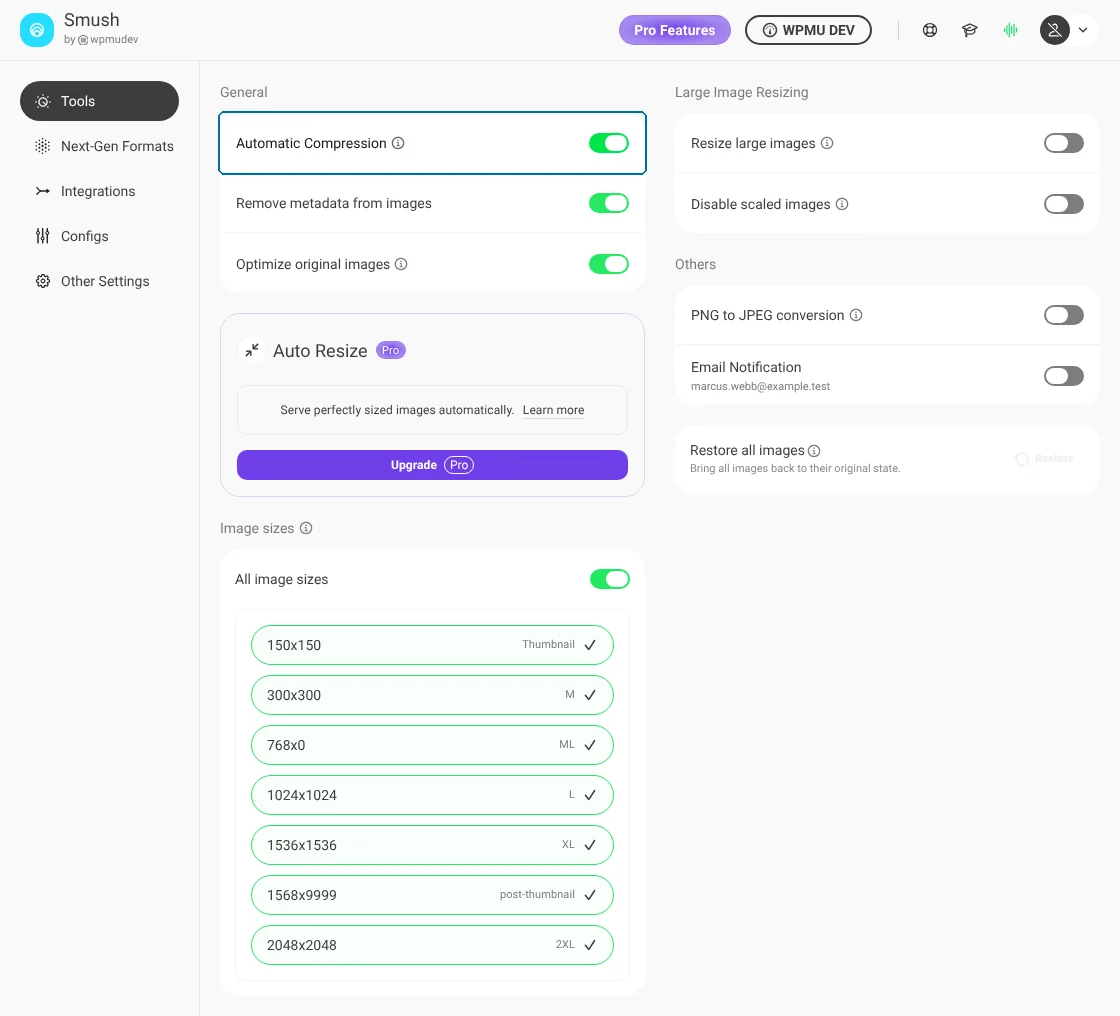Expand the account dropdown chevron
Screen dimensions: 1120x1016
(1083, 30)
